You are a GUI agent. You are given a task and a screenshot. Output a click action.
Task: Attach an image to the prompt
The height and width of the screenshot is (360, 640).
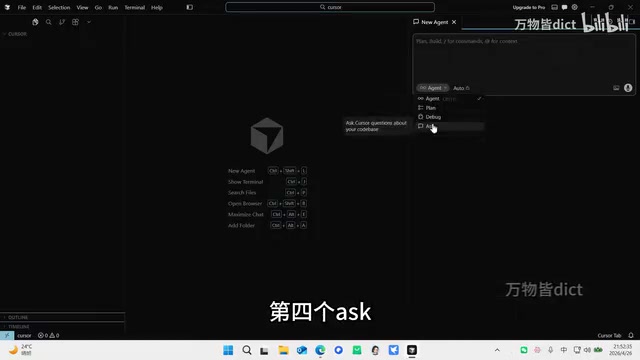616,88
